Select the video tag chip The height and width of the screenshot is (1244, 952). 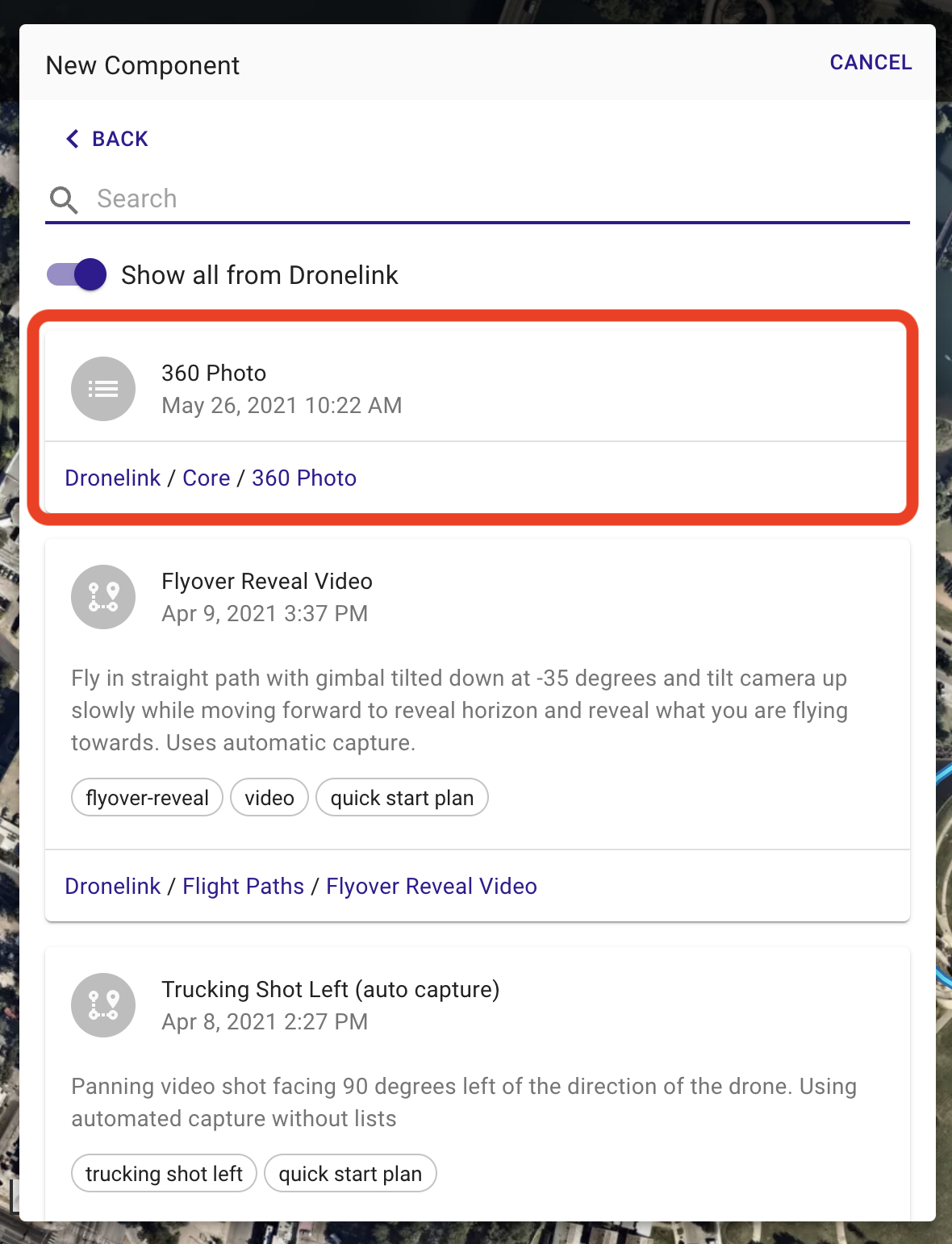[x=269, y=797]
